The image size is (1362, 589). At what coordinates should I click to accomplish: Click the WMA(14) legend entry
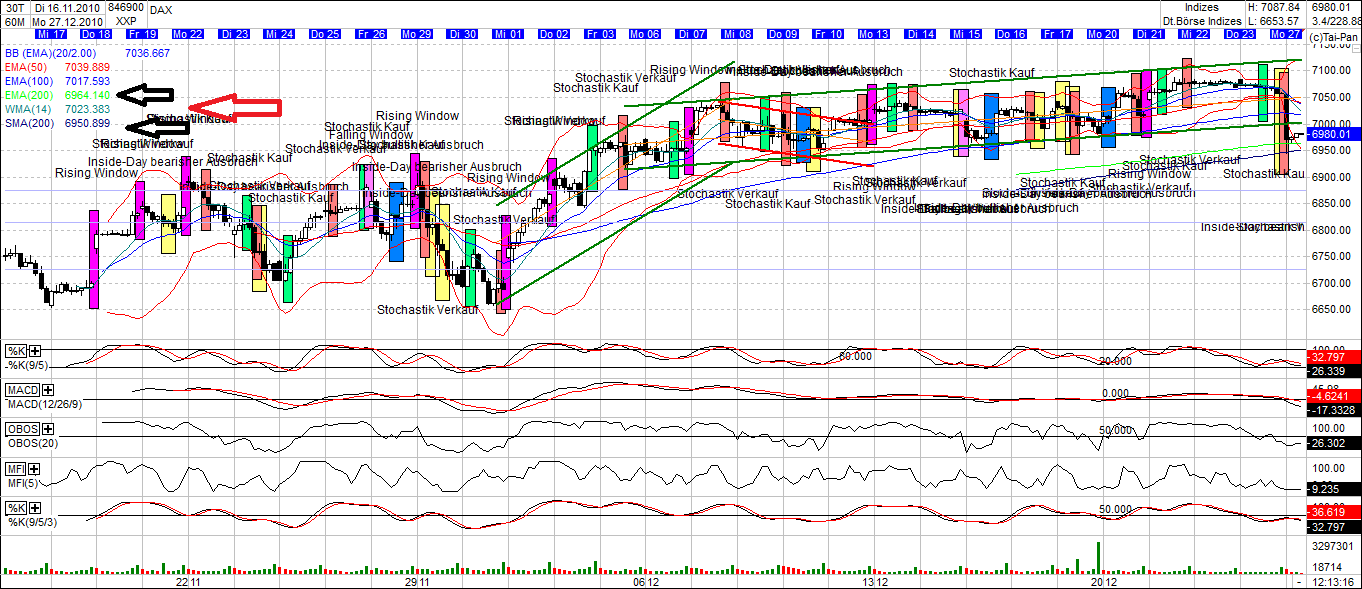click(29, 109)
